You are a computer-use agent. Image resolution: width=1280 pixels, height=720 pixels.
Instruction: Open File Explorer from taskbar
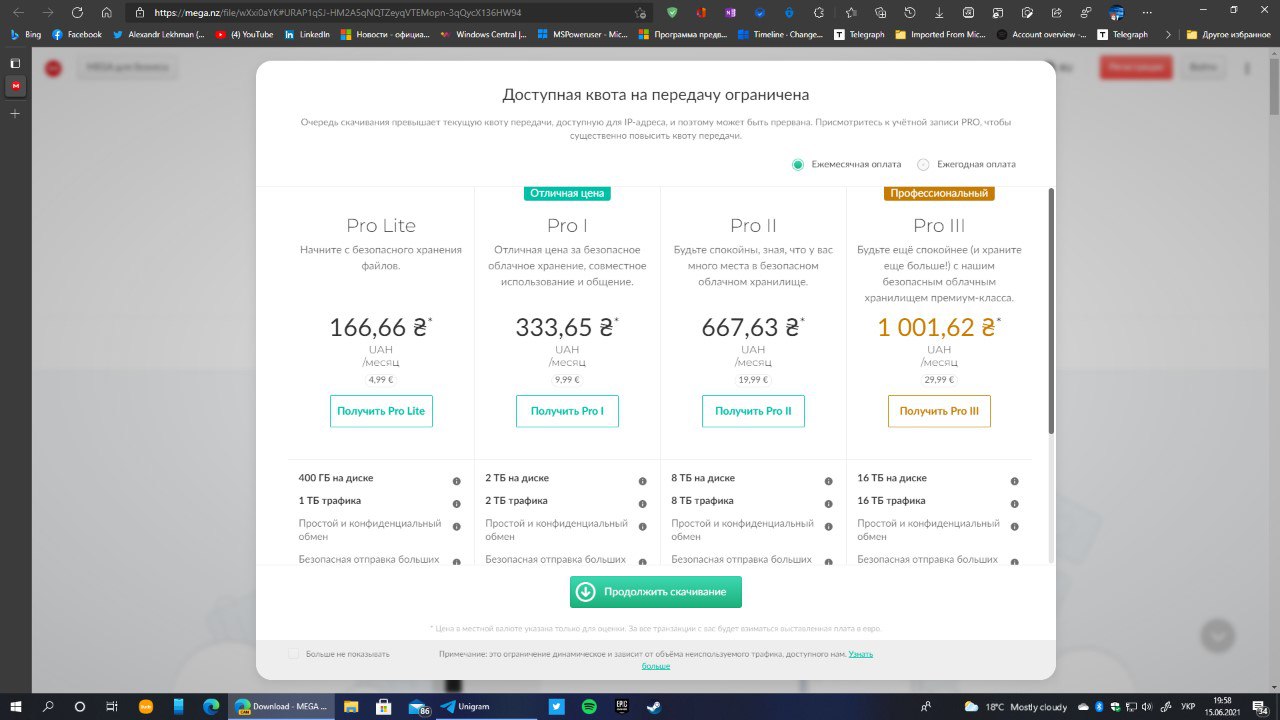[350, 706]
